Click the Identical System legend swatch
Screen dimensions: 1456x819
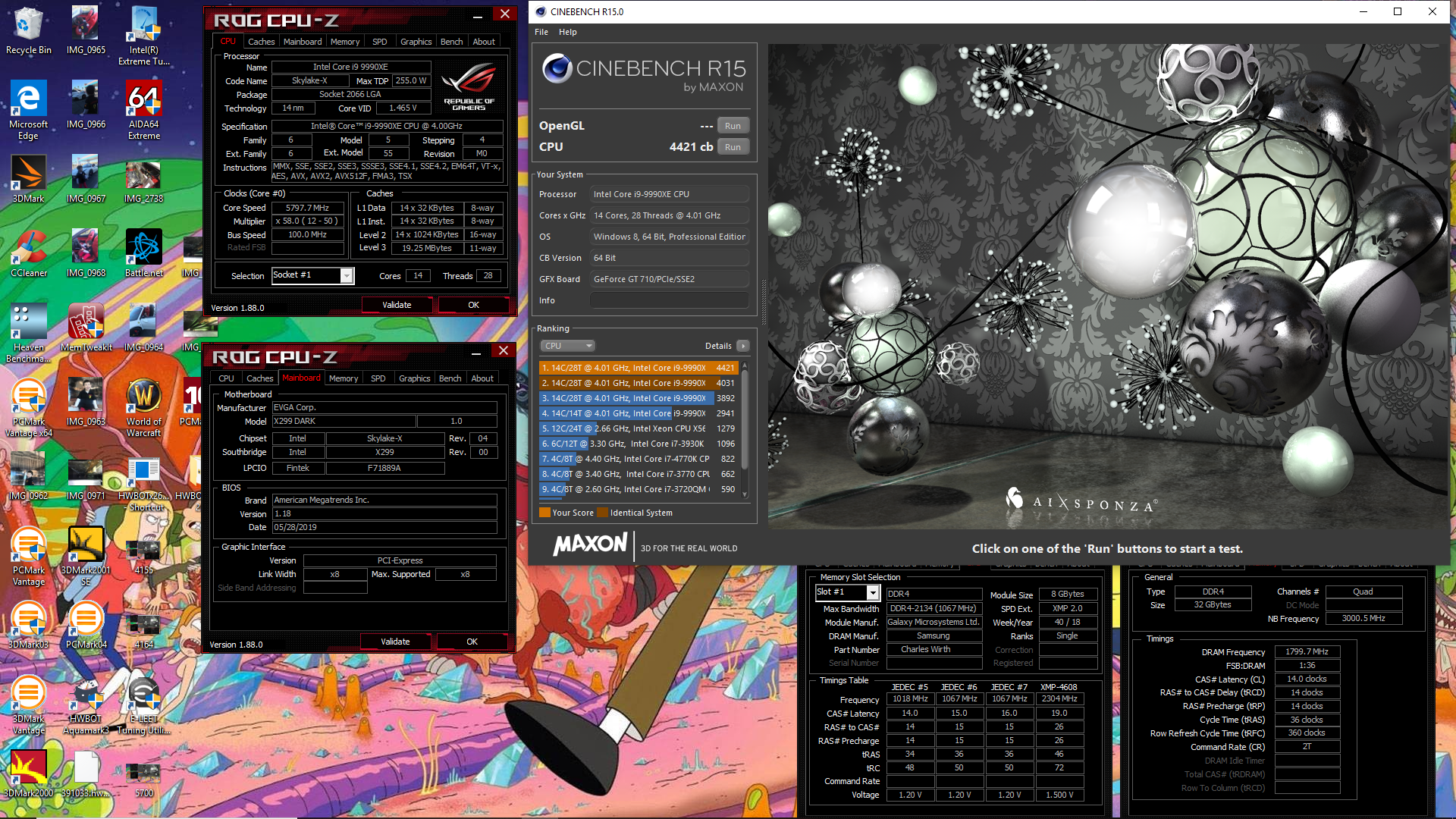click(x=602, y=513)
